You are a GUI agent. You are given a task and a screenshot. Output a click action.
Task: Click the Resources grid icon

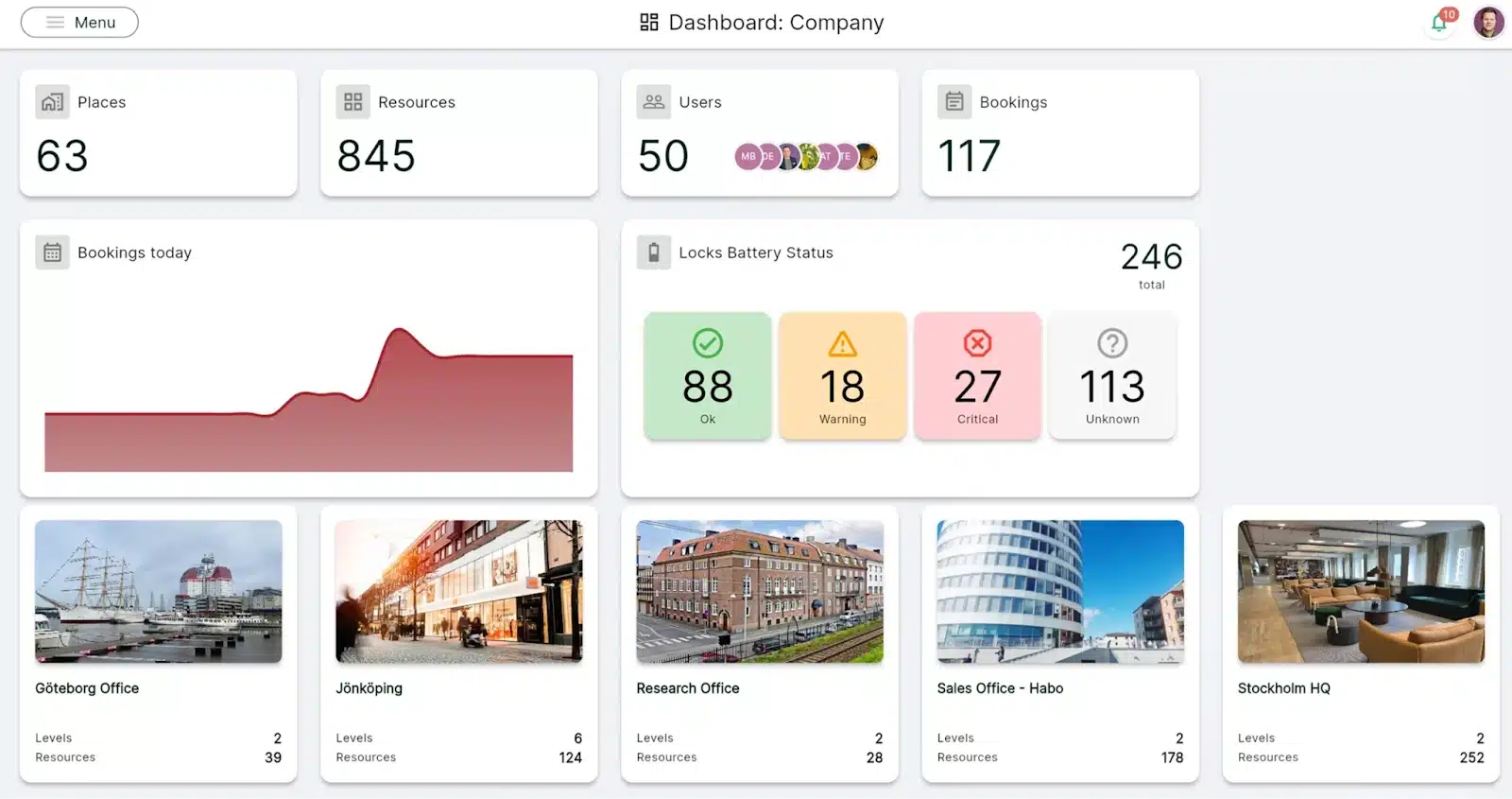352,102
